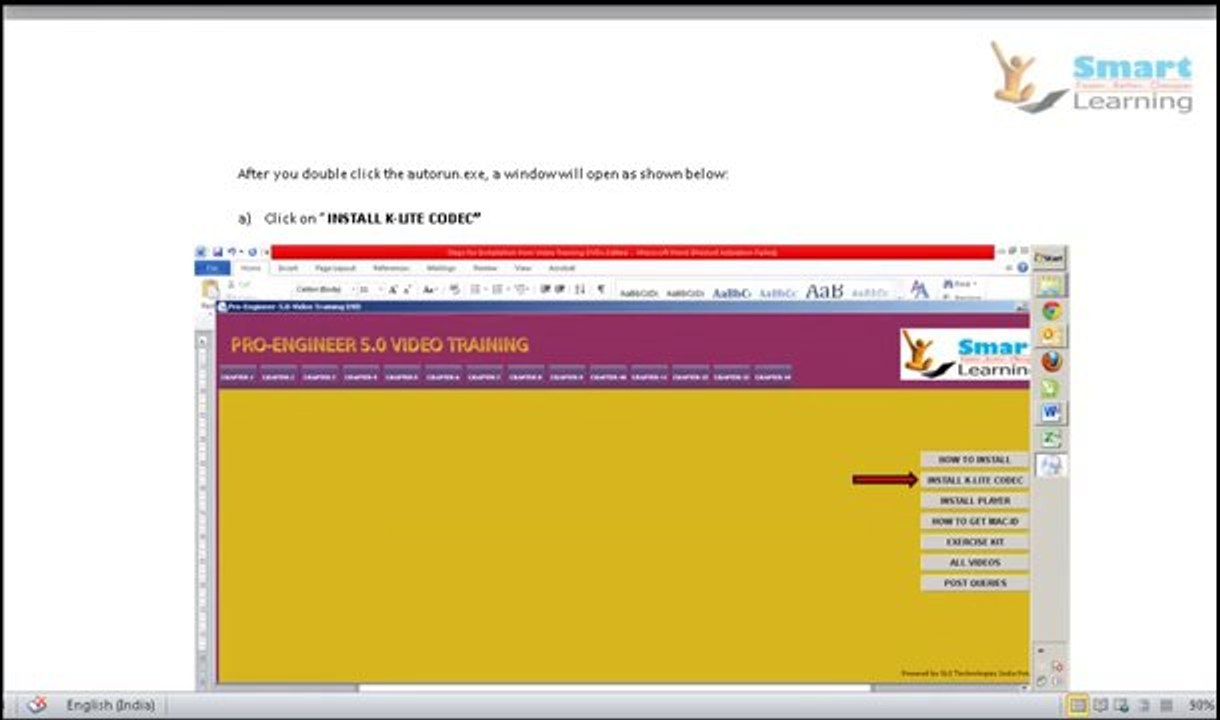Open the File tab in embedded Word ribbon
Screen dimensions: 1220x720
click(x=212, y=268)
